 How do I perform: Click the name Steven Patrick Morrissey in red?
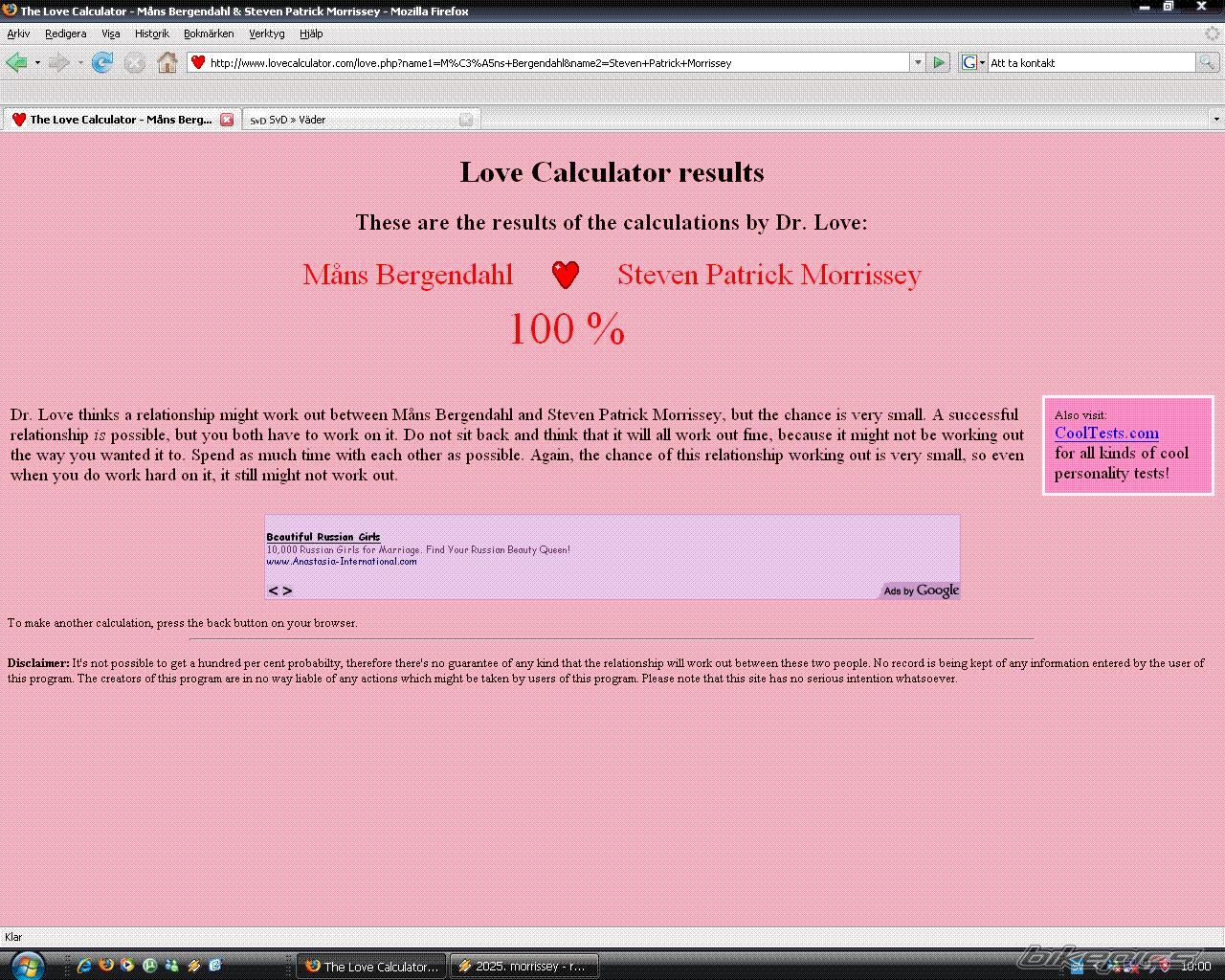[768, 275]
